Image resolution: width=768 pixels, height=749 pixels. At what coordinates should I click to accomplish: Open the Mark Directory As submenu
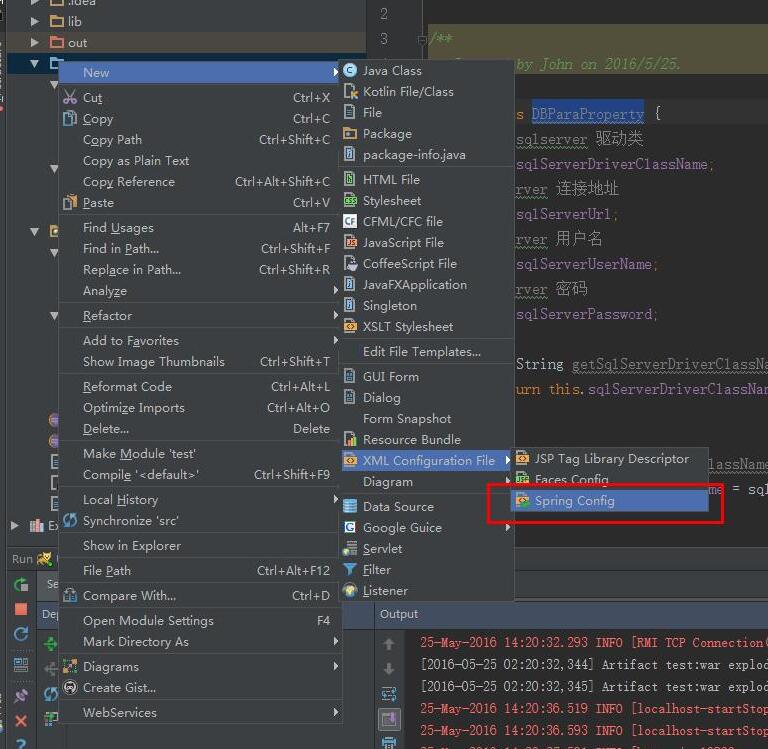200,642
